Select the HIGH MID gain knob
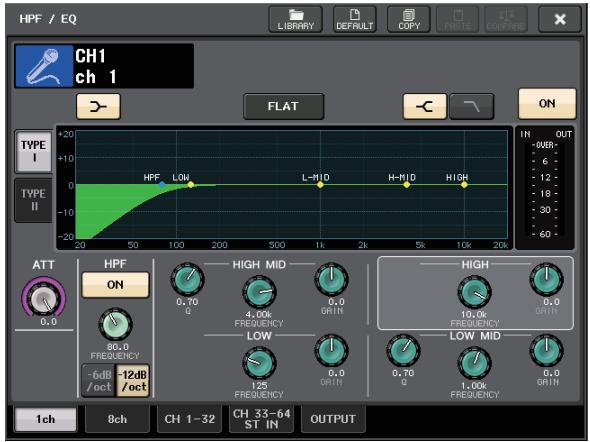This screenshot has width=590, height=442. click(x=331, y=279)
